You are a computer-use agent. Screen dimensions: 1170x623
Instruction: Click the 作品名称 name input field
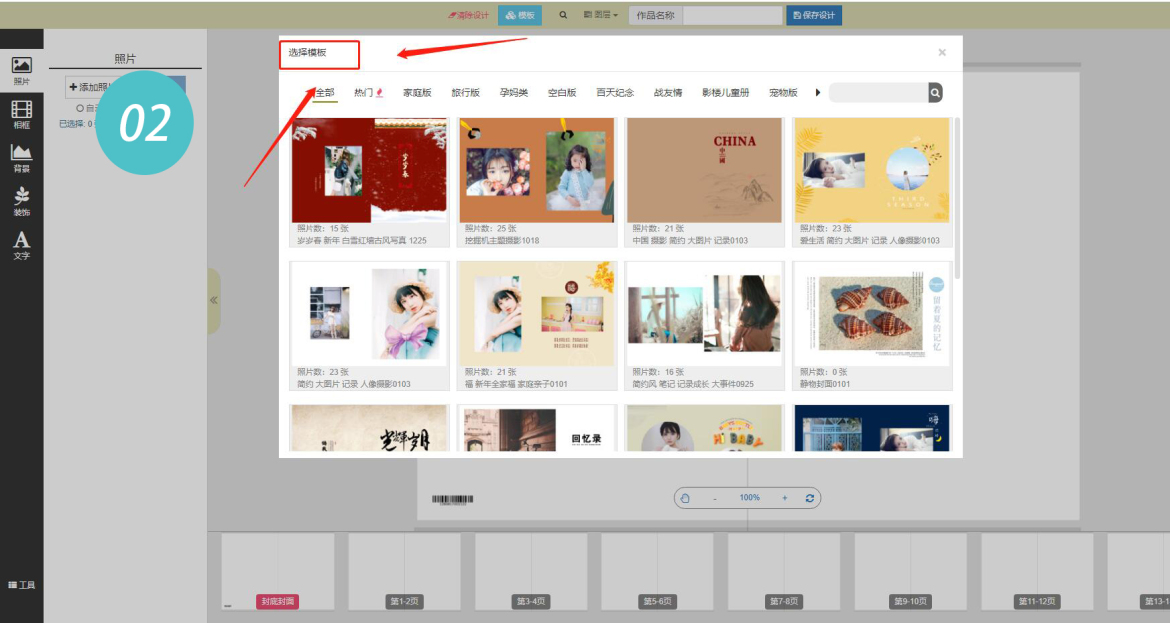pos(732,16)
